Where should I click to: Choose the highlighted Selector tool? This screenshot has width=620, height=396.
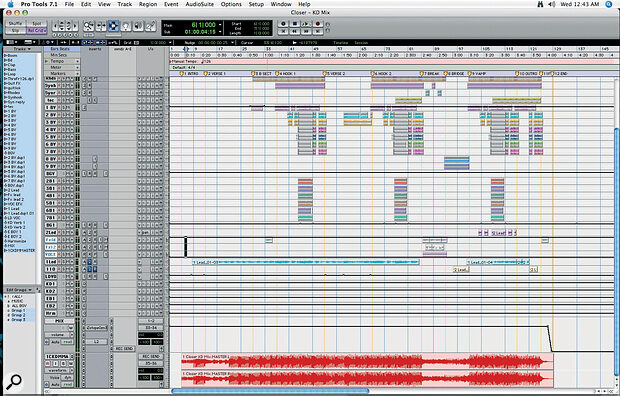coord(113,26)
